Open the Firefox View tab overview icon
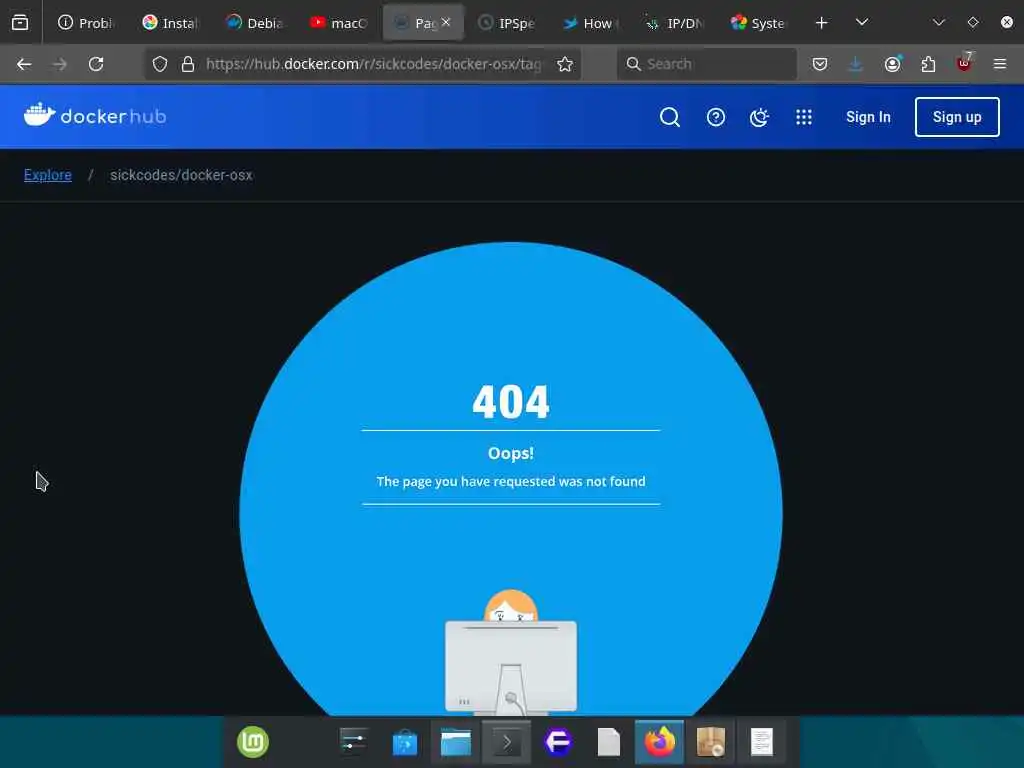The height and width of the screenshot is (768, 1024). pyautogui.click(x=20, y=23)
